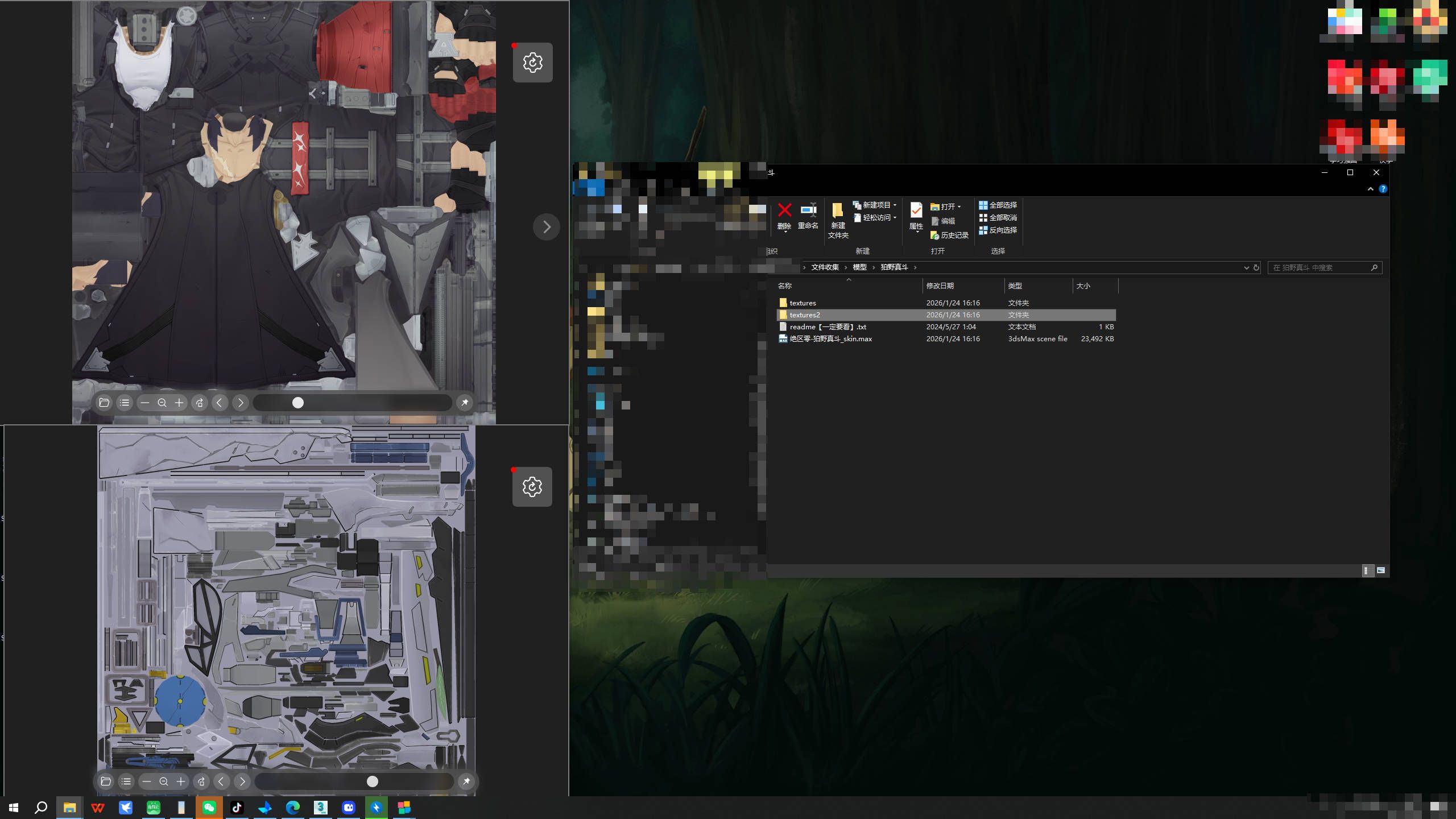
Task: Expand address bar history dropdown chevron
Action: [1246, 268]
